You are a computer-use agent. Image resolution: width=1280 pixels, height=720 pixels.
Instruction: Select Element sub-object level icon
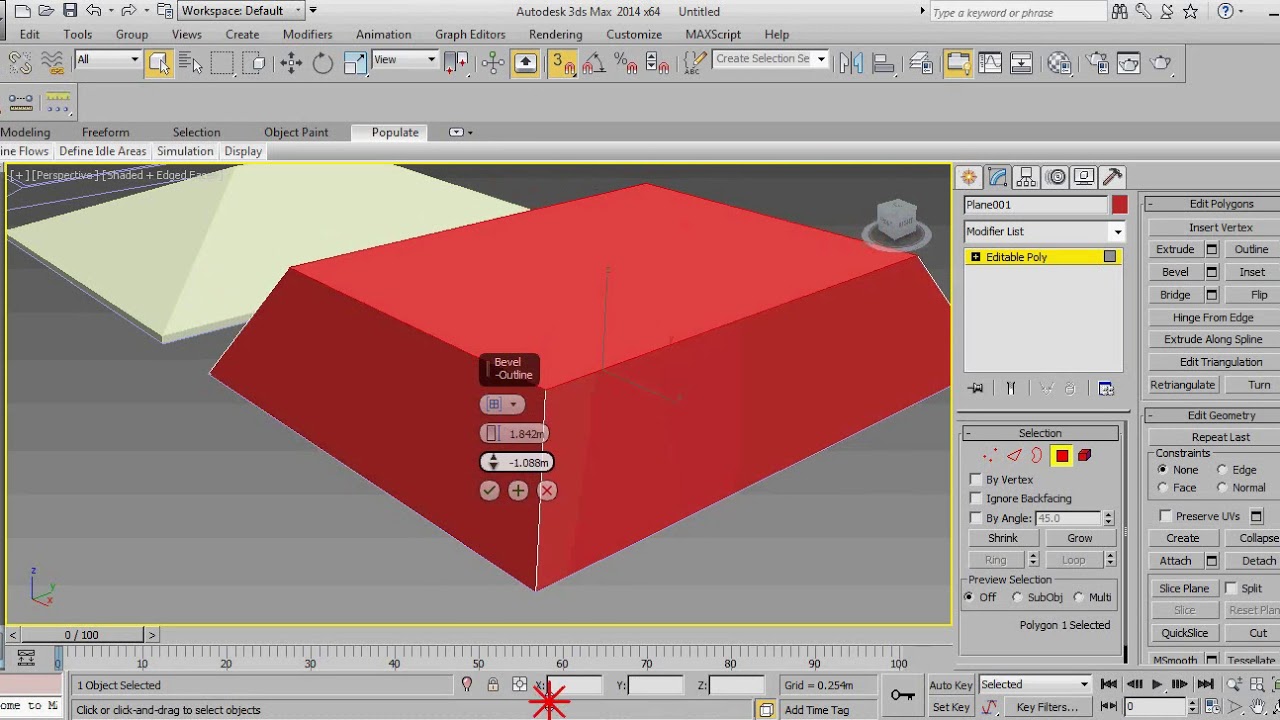point(1085,456)
